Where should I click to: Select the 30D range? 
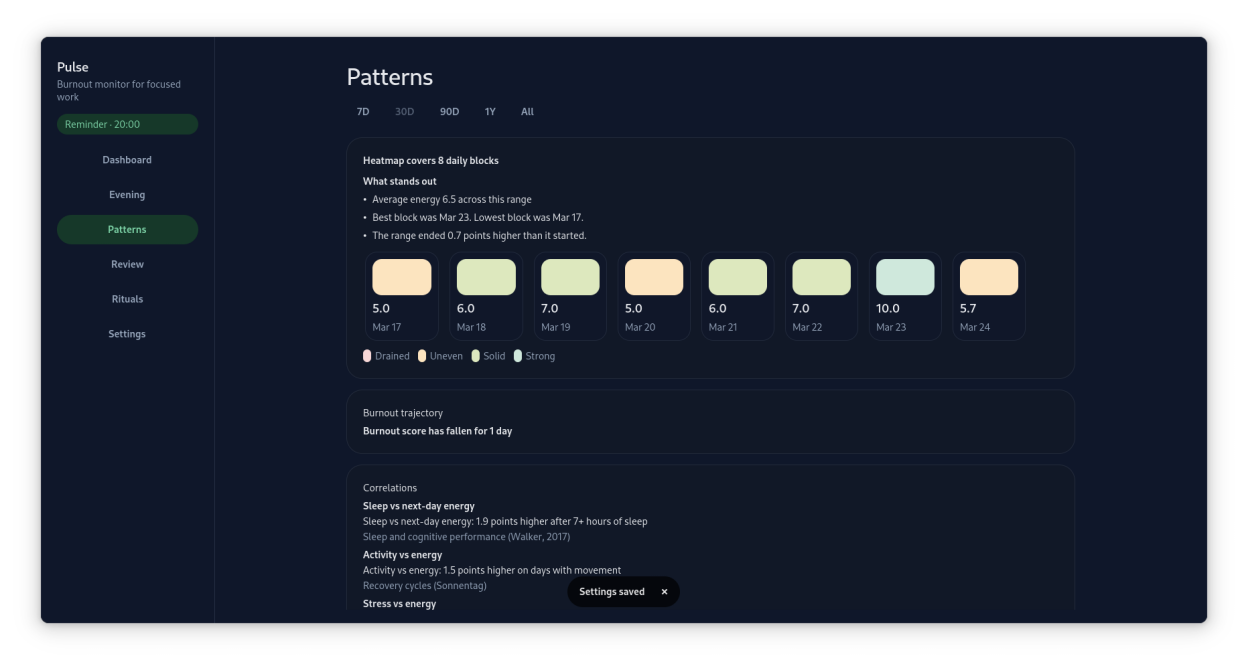point(404,112)
